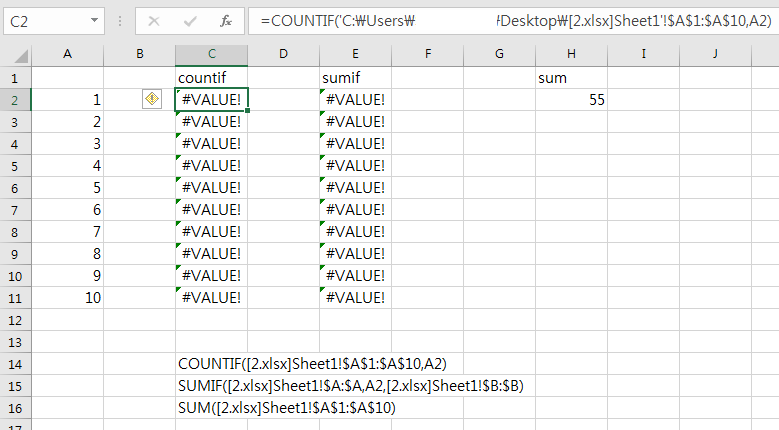Select cell C6 #VALUE! in countif column
The height and width of the screenshot is (430, 779).
pyautogui.click(x=212, y=188)
